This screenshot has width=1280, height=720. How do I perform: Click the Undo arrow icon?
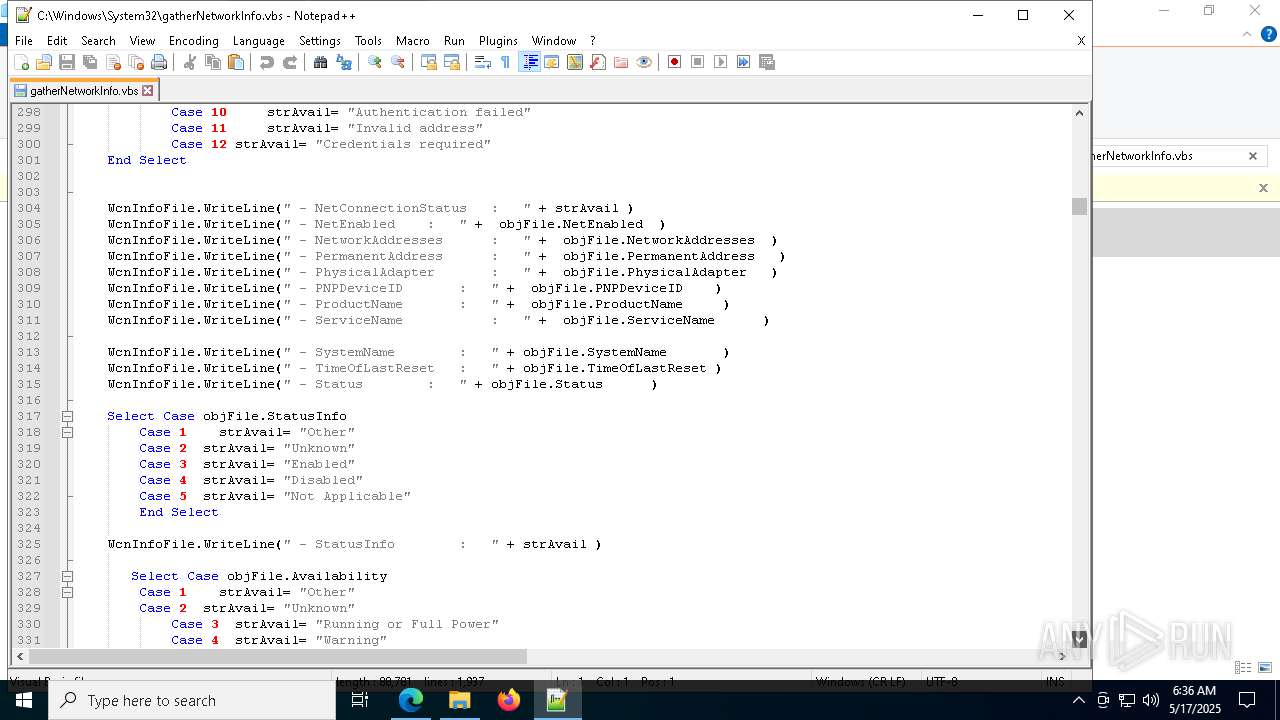coord(267,62)
